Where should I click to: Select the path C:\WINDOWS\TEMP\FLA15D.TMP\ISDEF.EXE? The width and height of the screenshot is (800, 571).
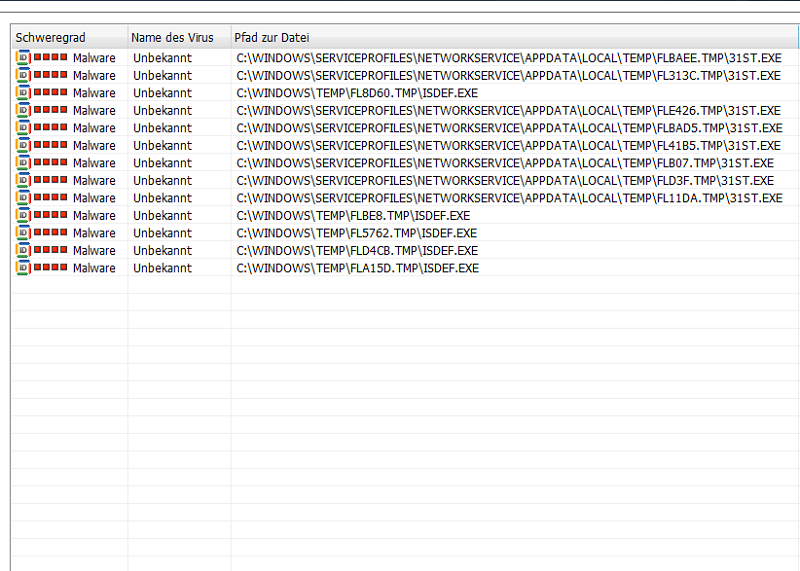point(358,268)
